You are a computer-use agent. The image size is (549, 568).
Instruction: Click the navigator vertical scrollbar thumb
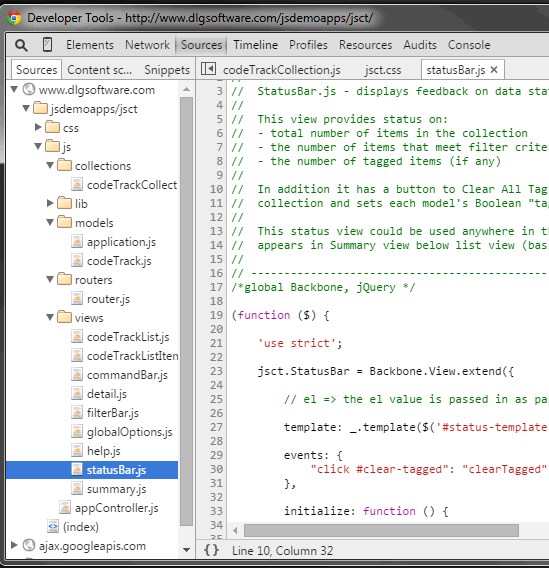point(187,312)
